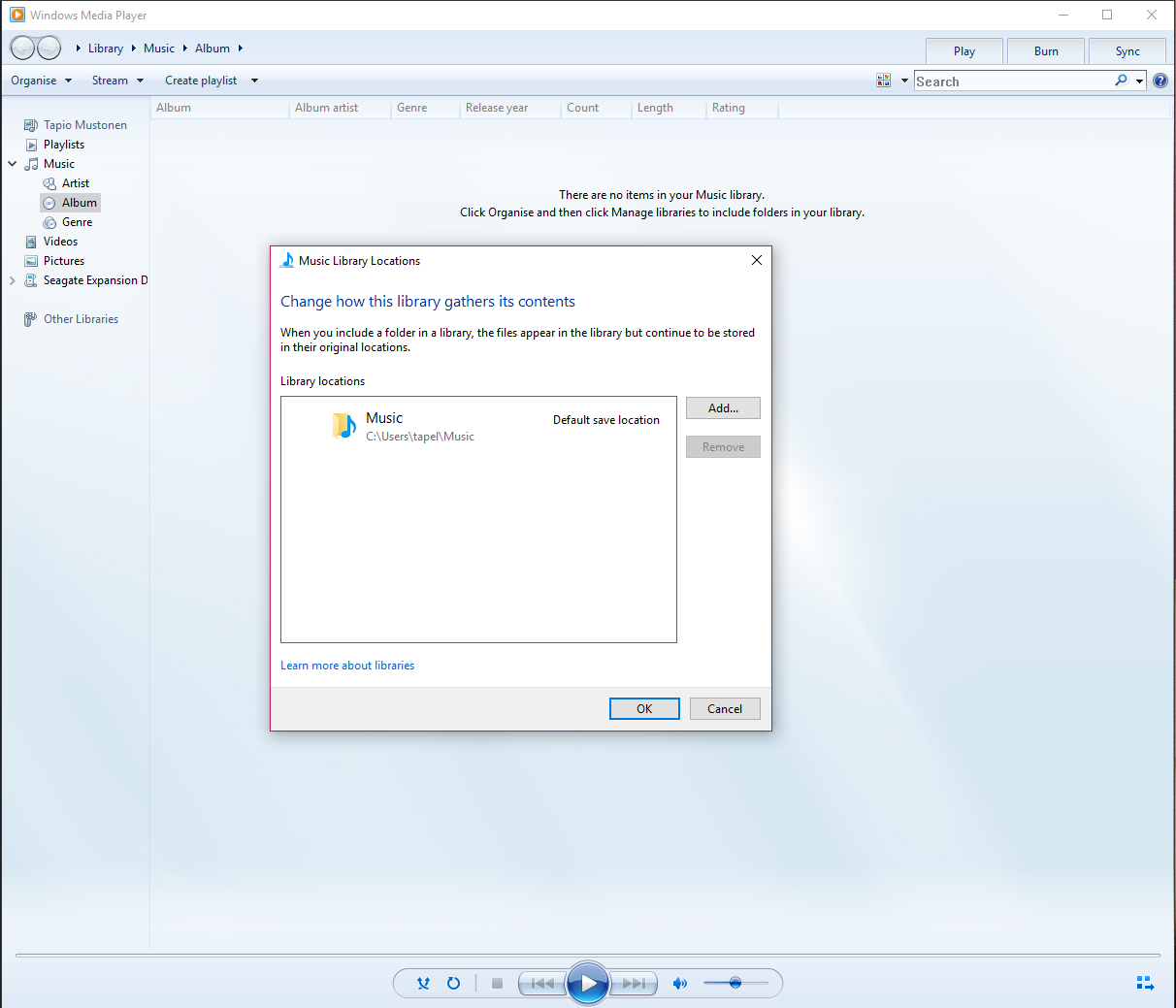Toggle shuffle playback
Viewport: 1176px width, 1008px height.
(x=423, y=983)
